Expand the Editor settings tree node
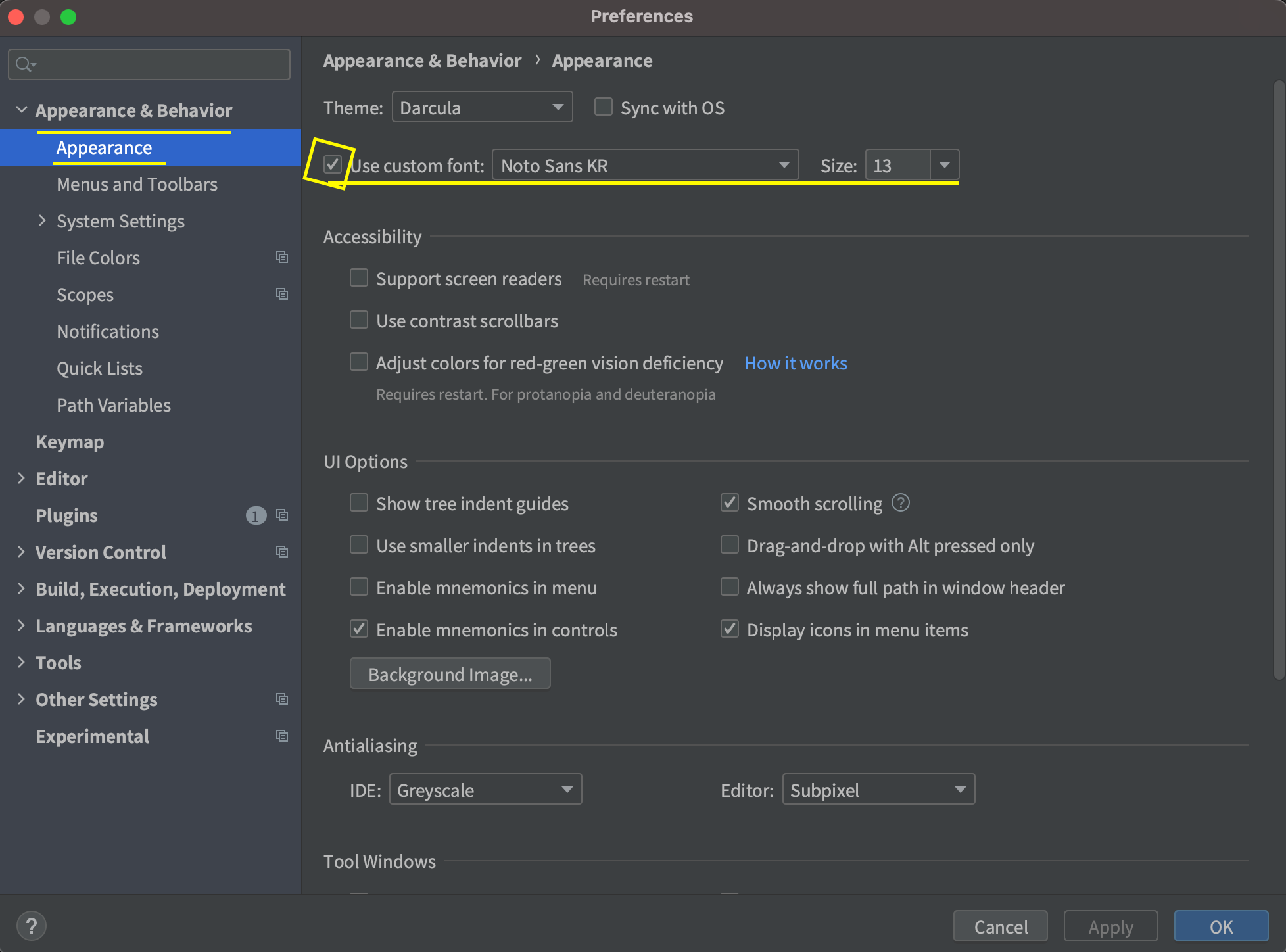 21,479
